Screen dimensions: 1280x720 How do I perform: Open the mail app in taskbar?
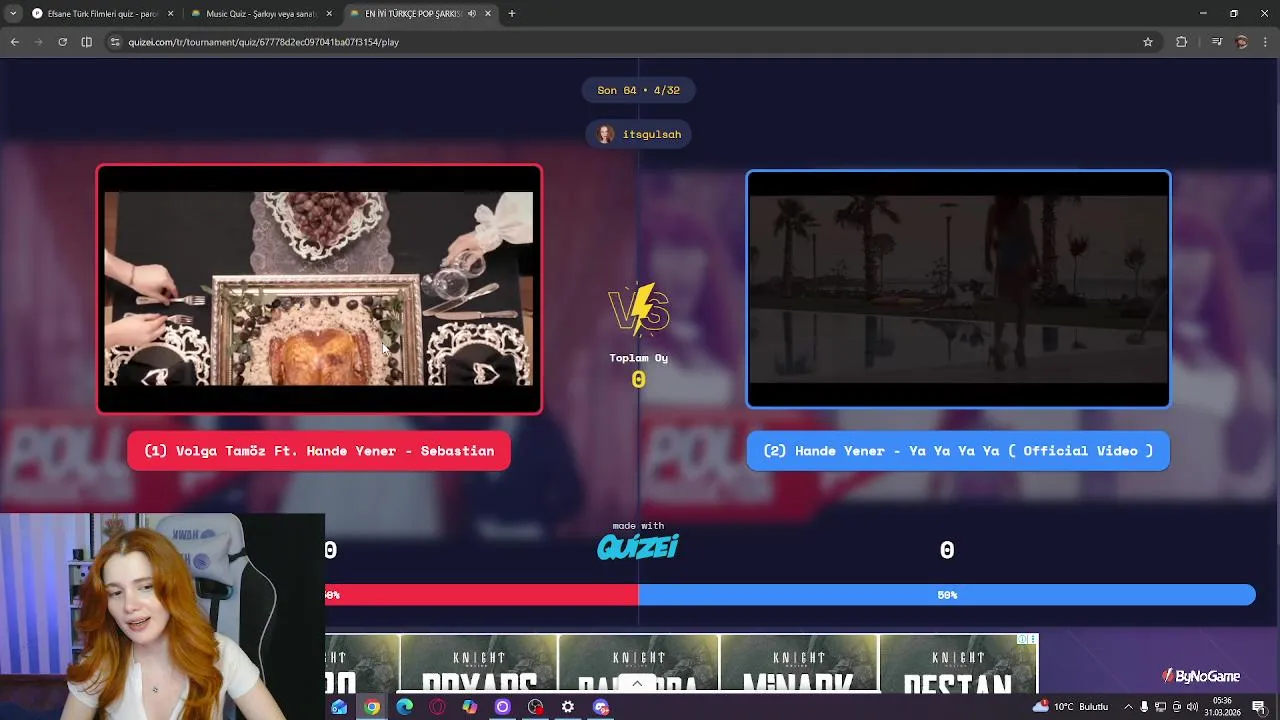(339, 707)
